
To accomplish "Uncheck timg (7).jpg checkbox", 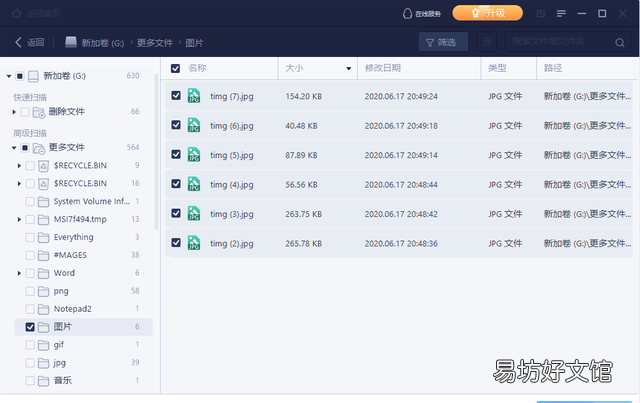I will [176, 96].
